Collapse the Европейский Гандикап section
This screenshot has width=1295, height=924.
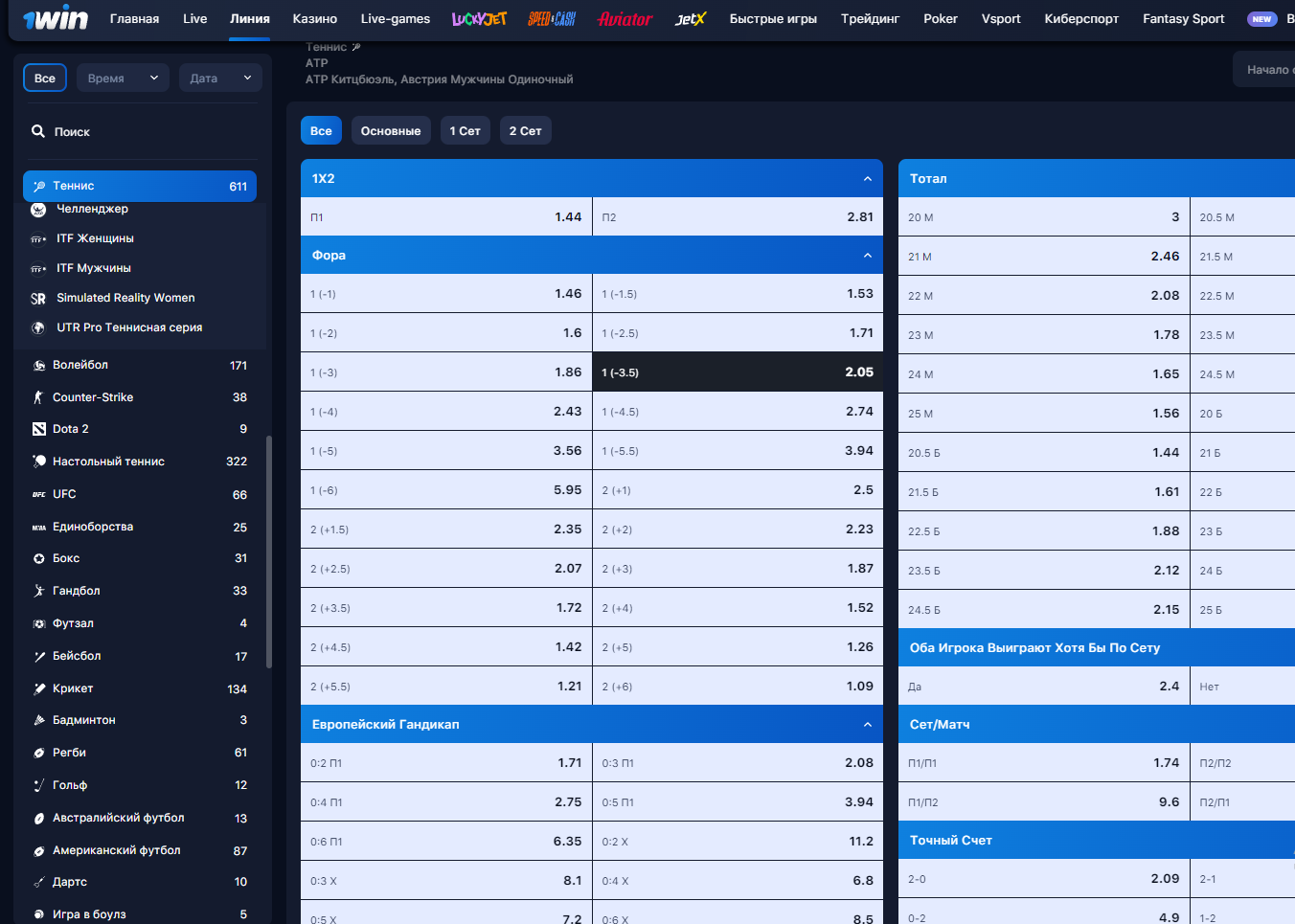click(x=868, y=725)
